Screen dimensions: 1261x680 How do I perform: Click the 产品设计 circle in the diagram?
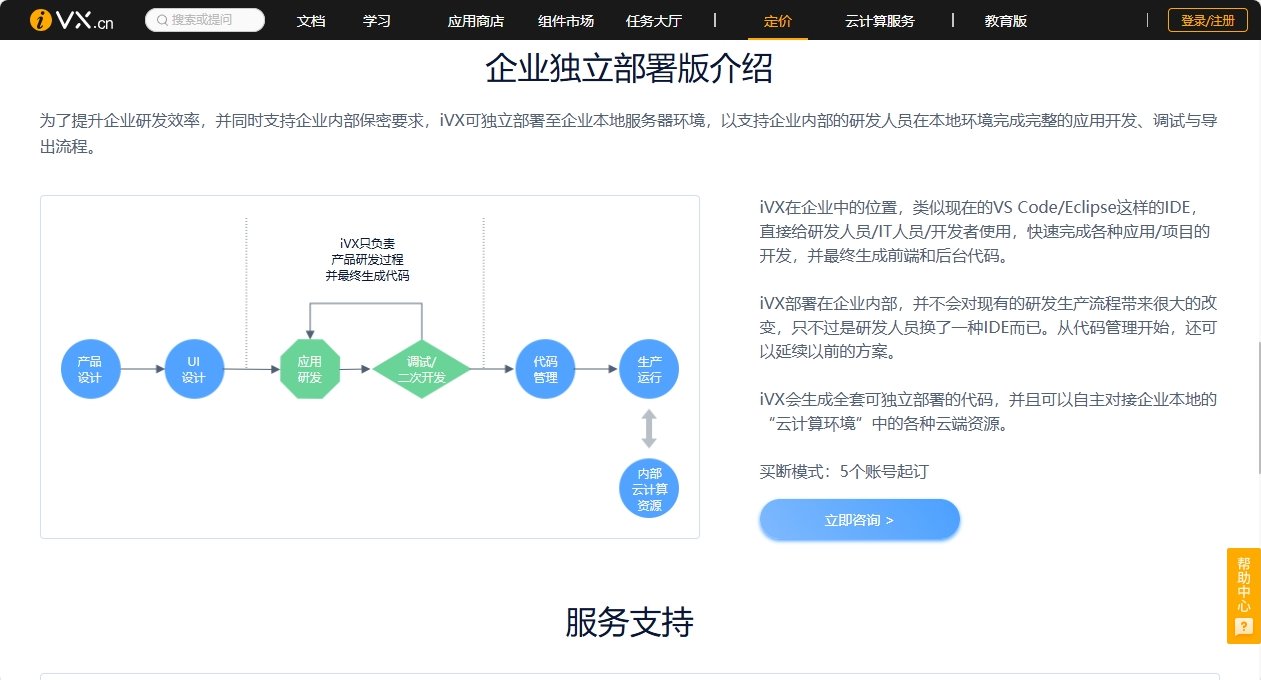tap(90, 369)
